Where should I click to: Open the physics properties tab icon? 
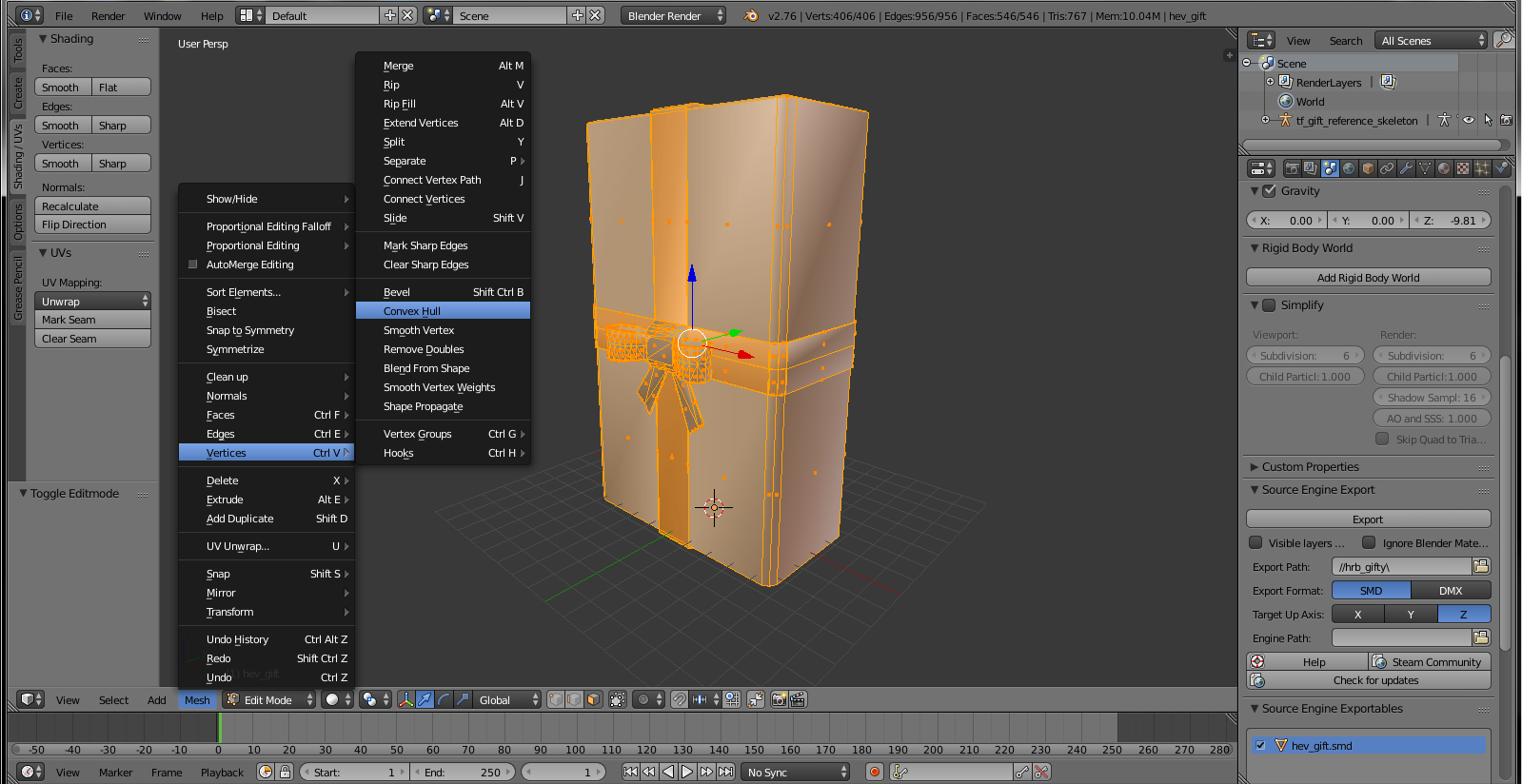pos(1501,168)
